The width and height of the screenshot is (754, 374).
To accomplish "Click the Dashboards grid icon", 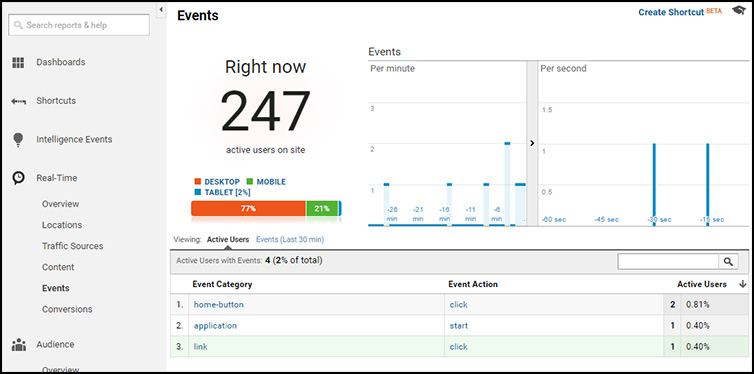I will tap(18, 62).
